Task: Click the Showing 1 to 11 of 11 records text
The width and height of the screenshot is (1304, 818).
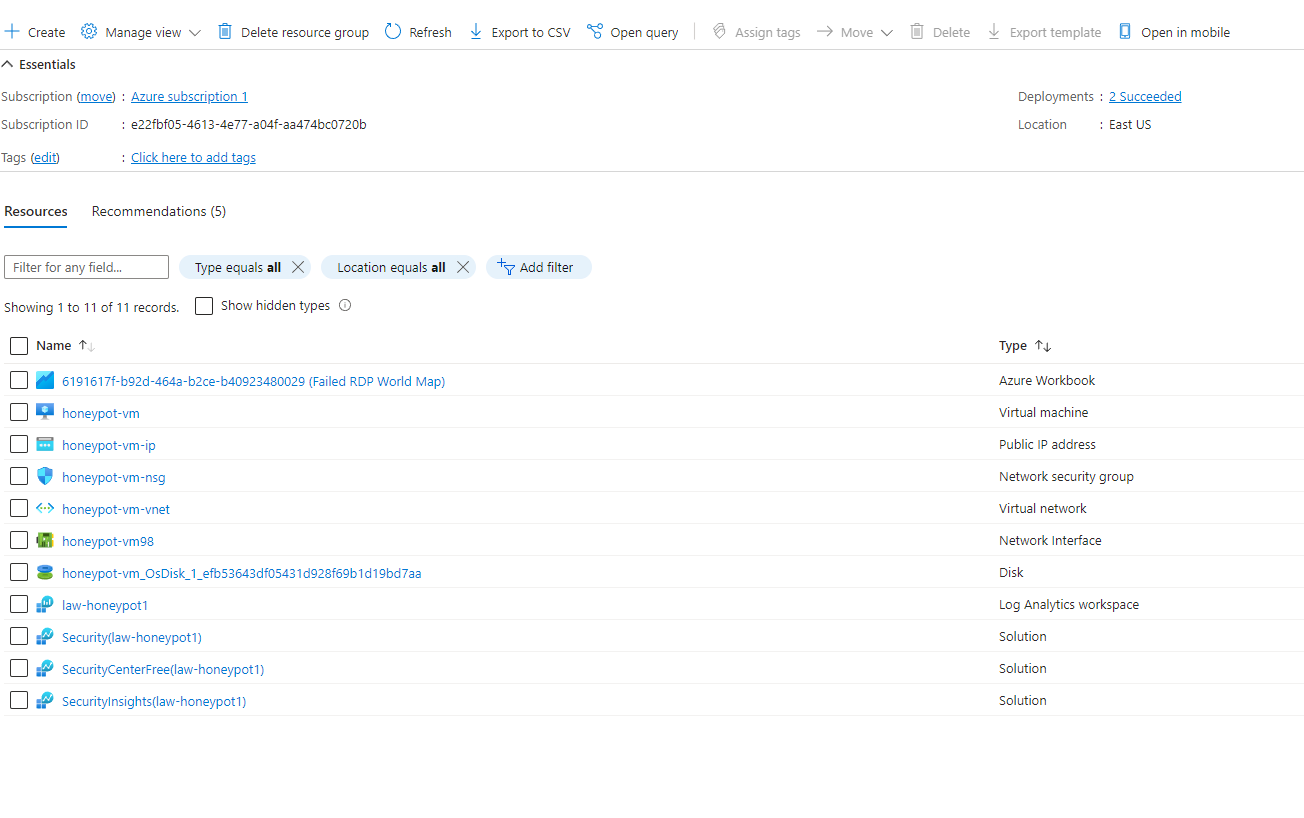Action: pyautogui.click(x=92, y=307)
